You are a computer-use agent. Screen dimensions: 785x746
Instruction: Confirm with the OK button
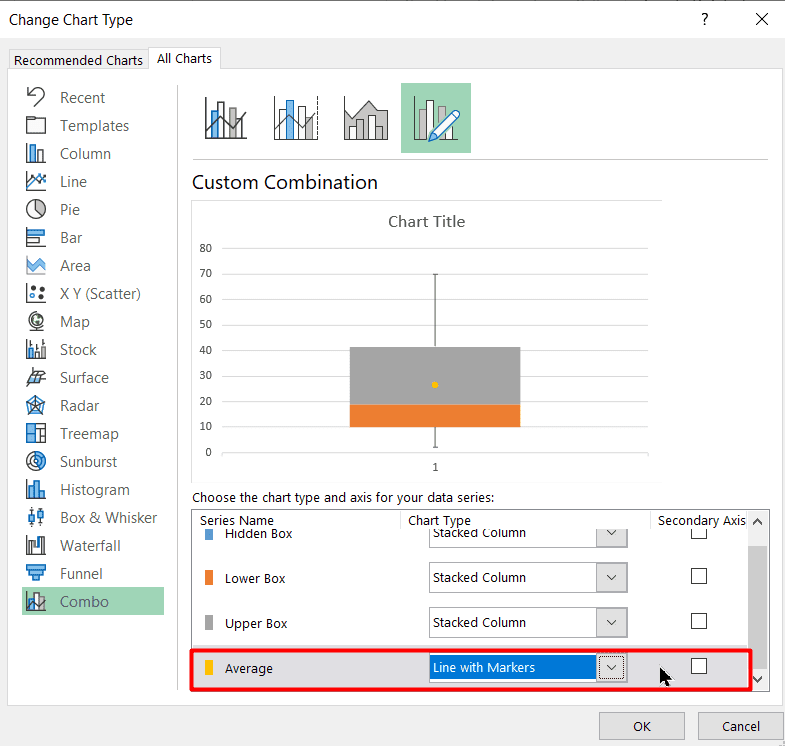point(642,726)
